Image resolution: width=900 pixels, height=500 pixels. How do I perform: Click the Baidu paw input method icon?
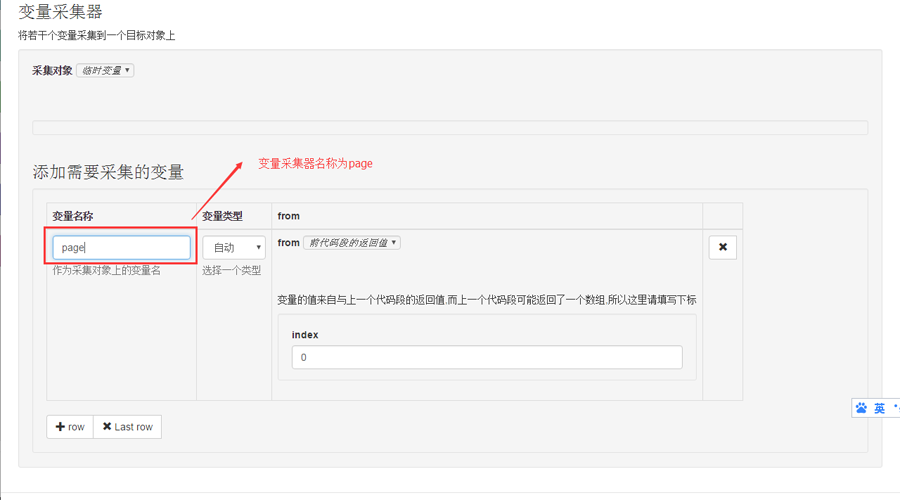pyautogui.click(x=861, y=408)
